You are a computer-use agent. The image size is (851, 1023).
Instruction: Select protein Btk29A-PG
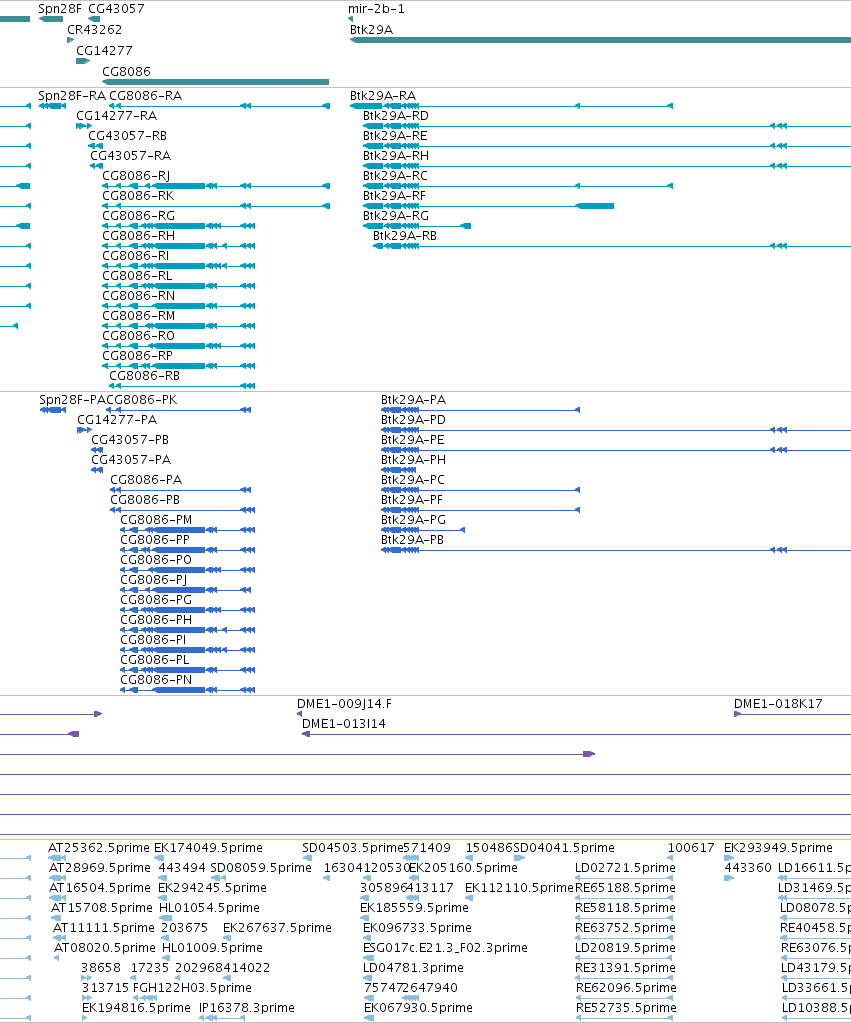(x=413, y=520)
